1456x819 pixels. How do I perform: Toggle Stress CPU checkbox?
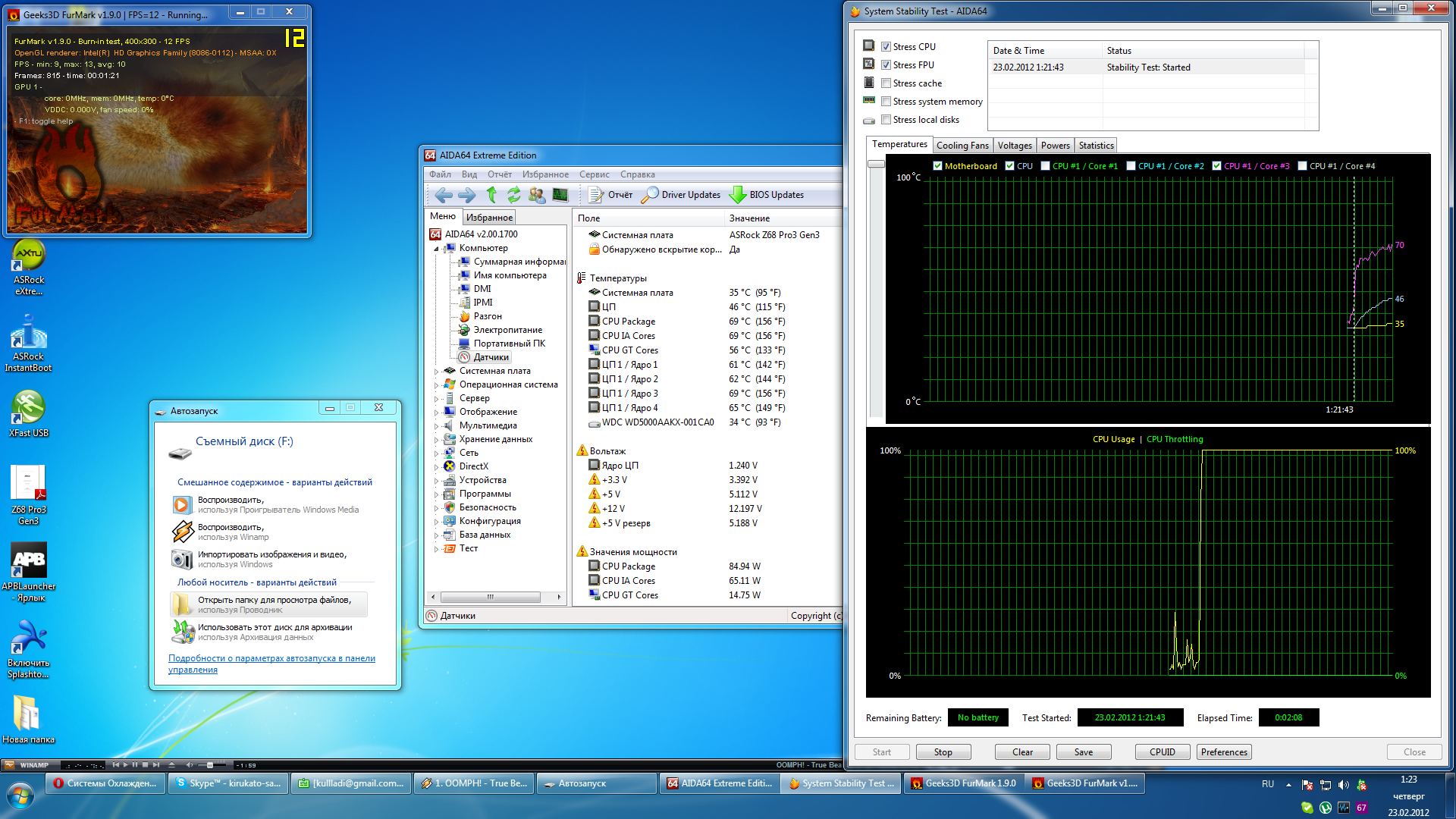(886, 47)
